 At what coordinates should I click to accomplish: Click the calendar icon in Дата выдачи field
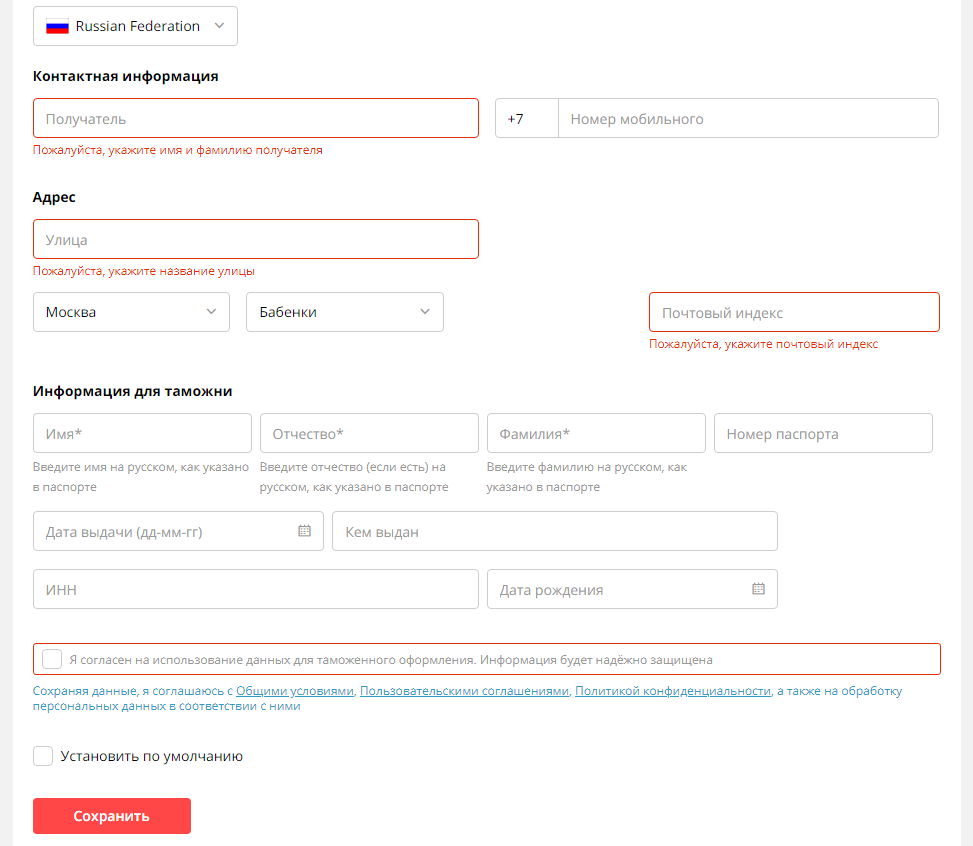click(304, 531)
